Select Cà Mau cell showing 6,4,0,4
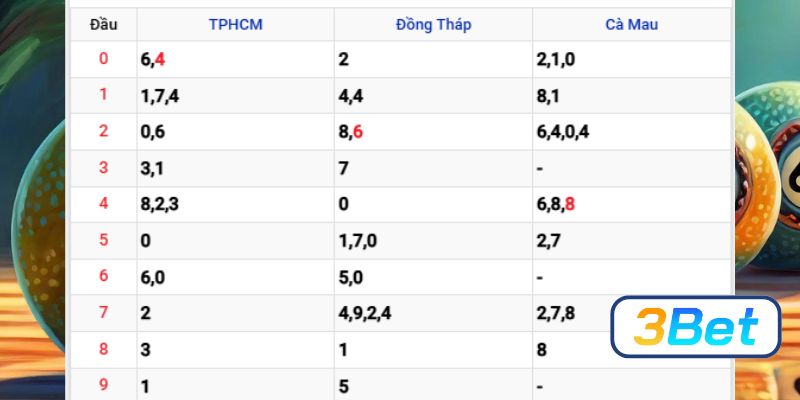The height and width of the screenshot is (400, 800). pyautogui.click(x=562, y=132)
